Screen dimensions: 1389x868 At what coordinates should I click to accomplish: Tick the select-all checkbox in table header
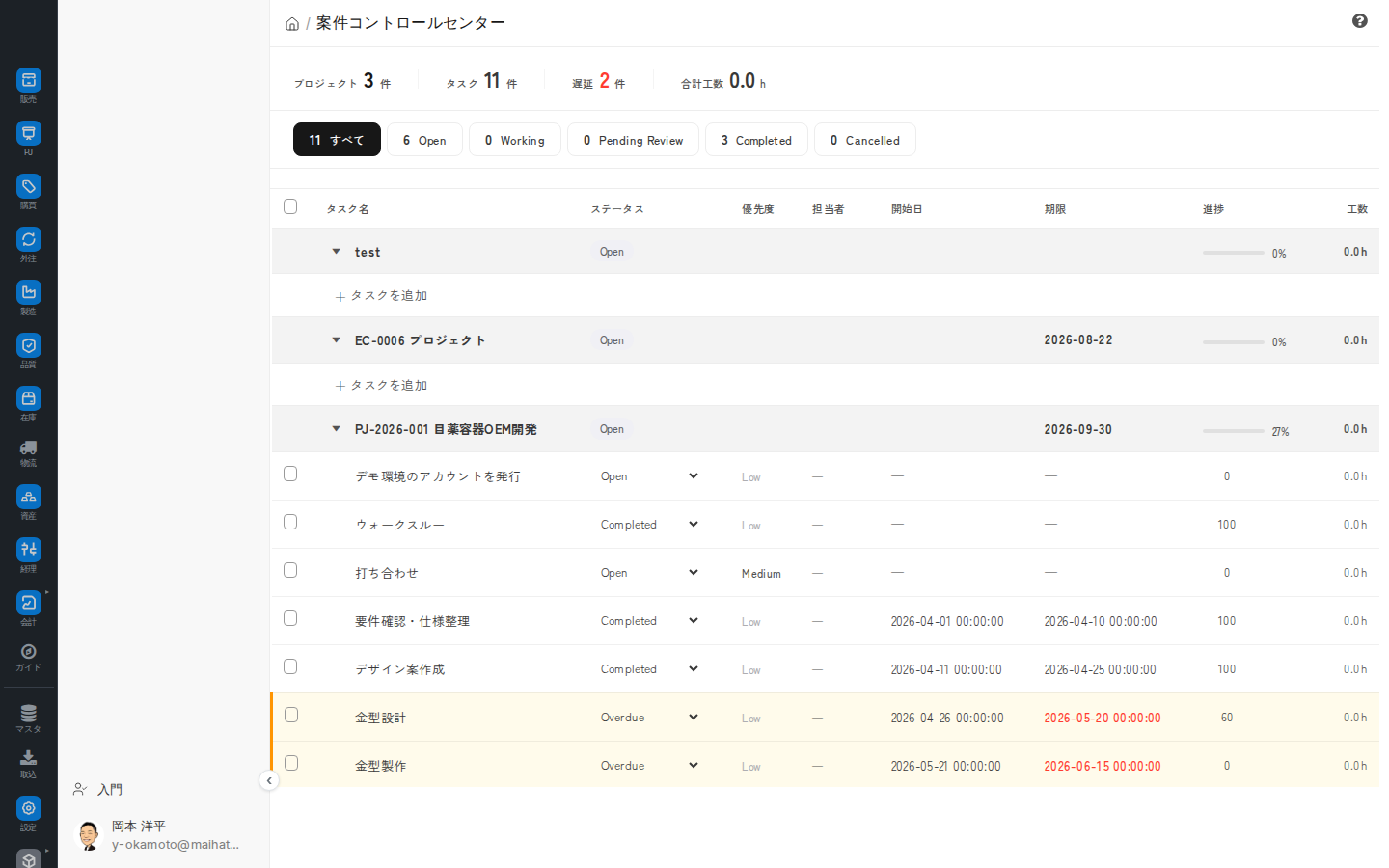coord(290,206)
